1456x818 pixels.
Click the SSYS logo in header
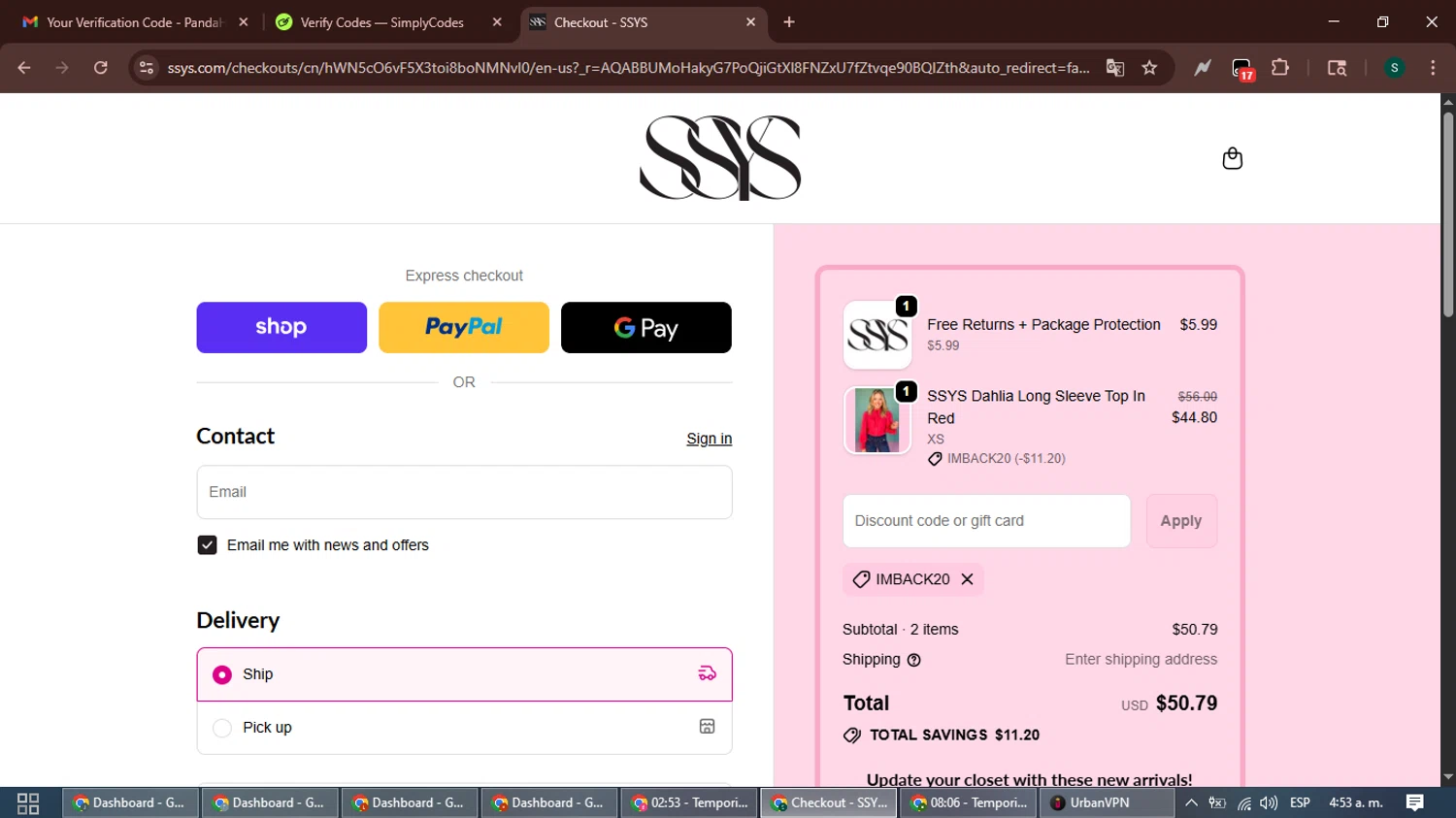coord(720,158)
